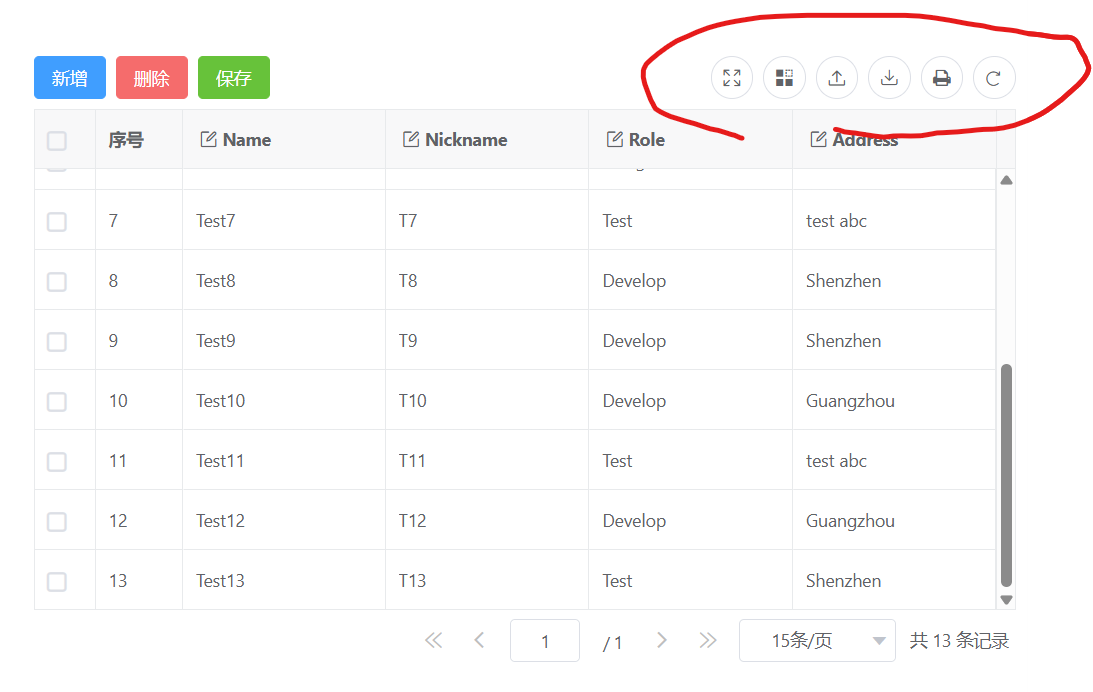The image size is (1093, 692).
Task: Click the scroll up arrow of table
Action: [x=1006, y=180]
